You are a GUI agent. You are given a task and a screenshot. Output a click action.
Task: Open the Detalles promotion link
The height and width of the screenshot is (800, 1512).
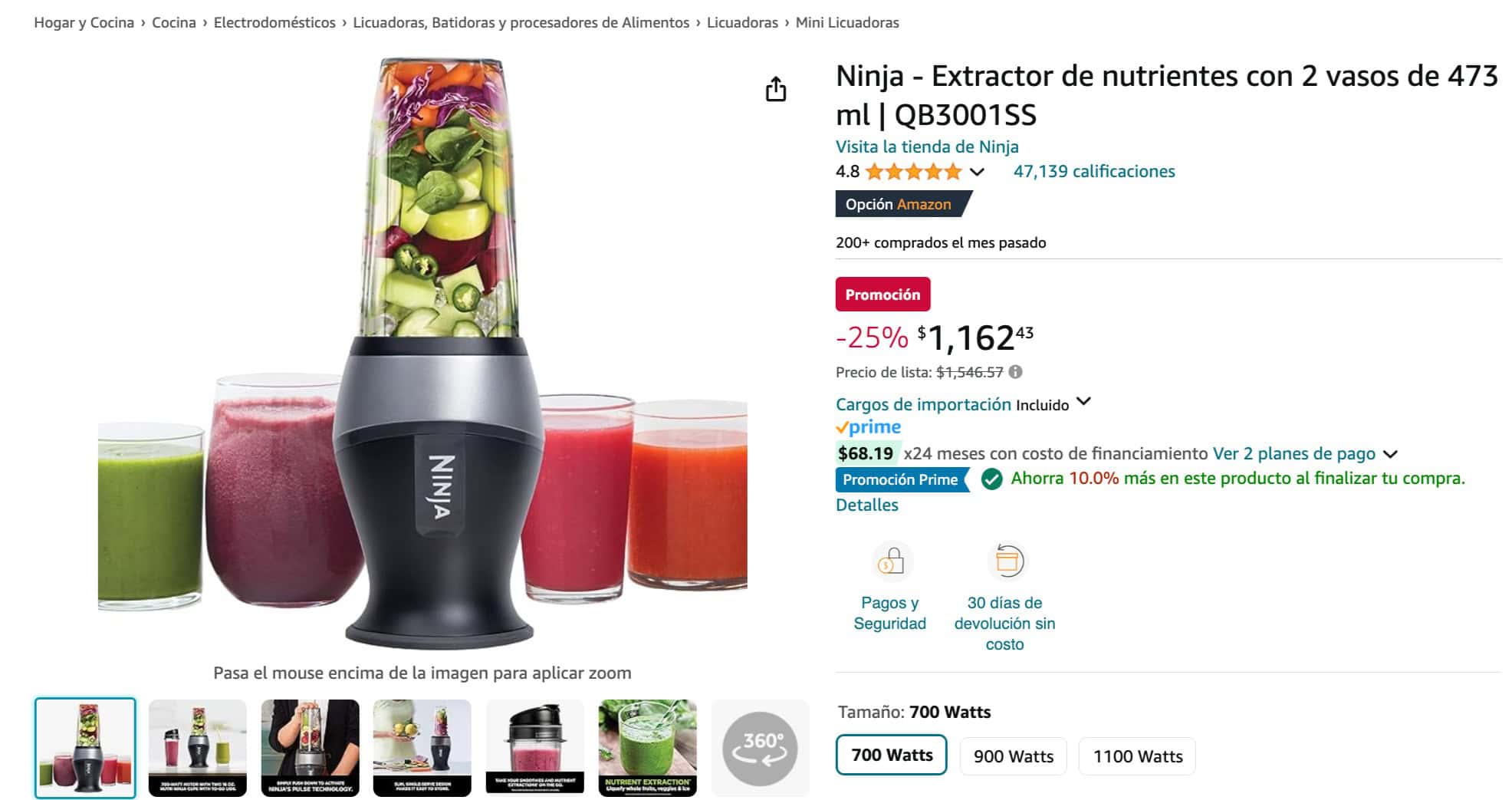click(866, 505)
